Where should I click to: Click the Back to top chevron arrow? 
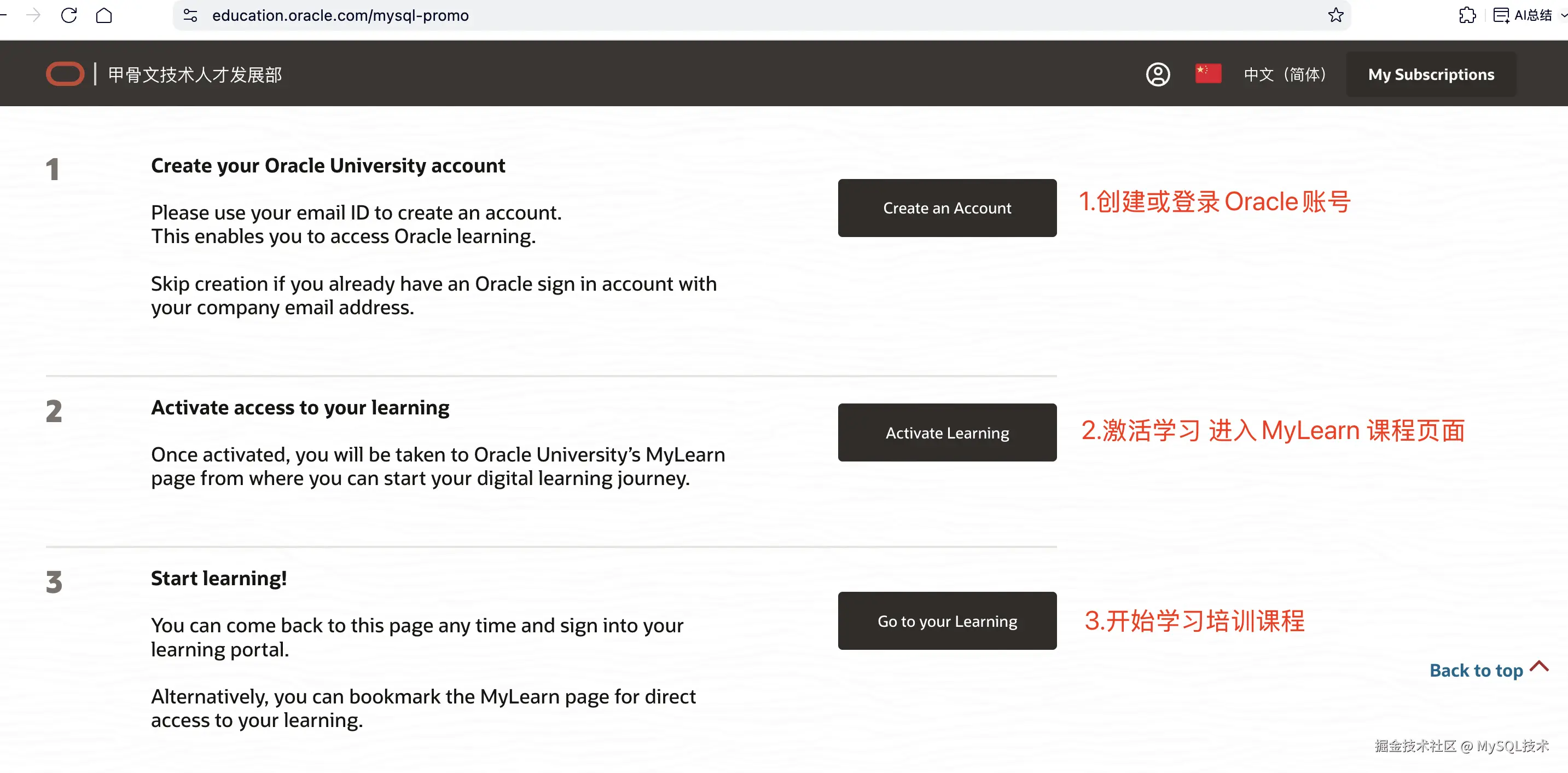(1539, 666)
